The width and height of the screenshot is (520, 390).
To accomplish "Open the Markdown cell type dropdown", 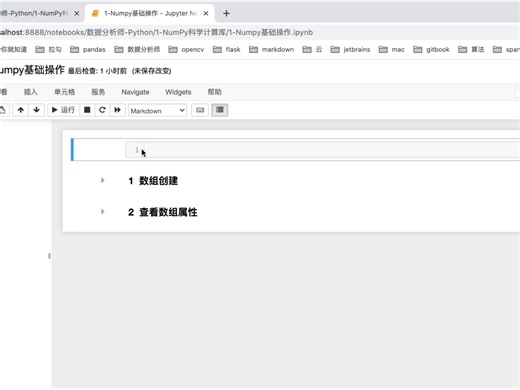I will click(x=157, y=110).
